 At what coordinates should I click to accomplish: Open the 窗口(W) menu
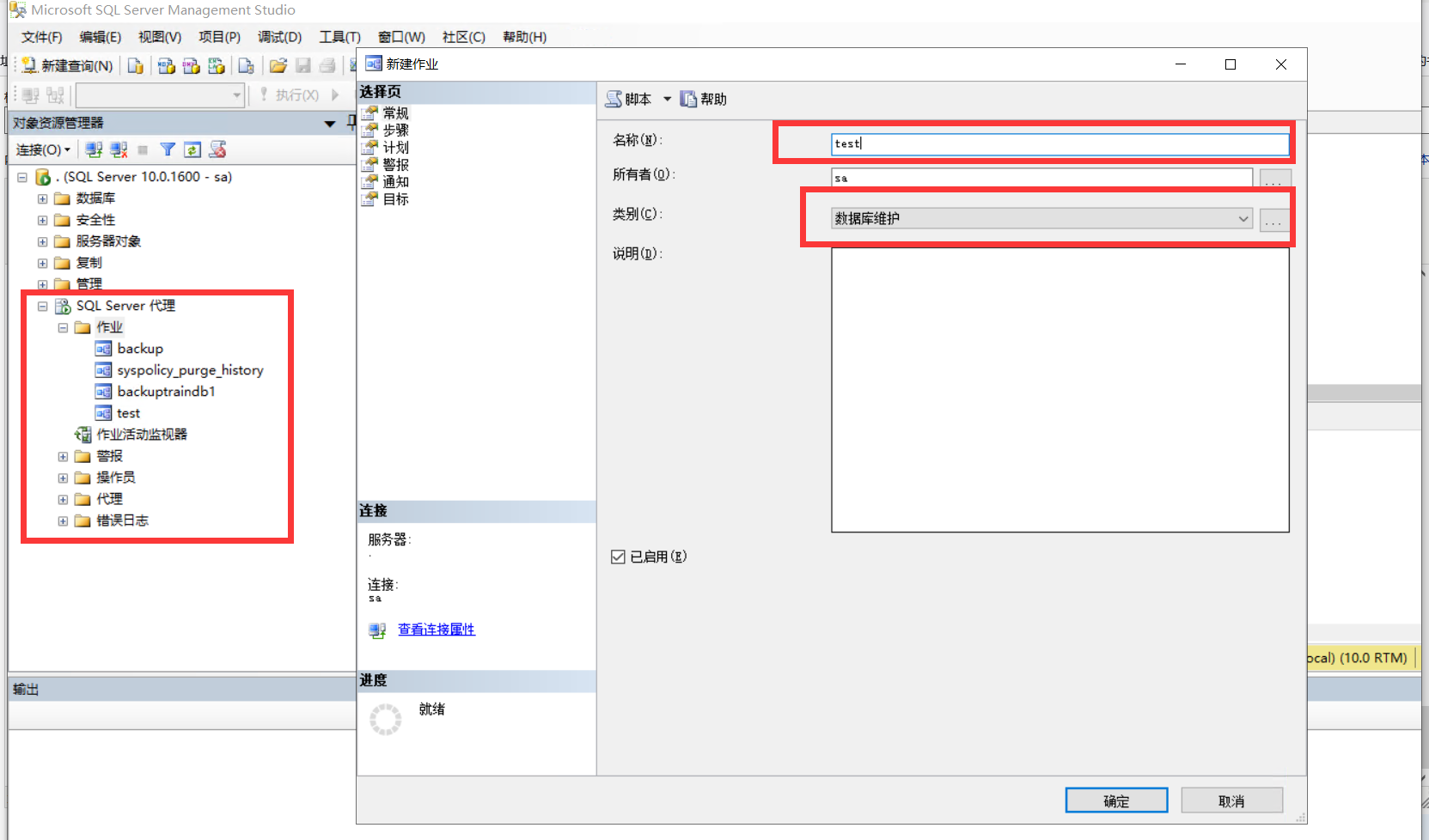coord(401,37)
